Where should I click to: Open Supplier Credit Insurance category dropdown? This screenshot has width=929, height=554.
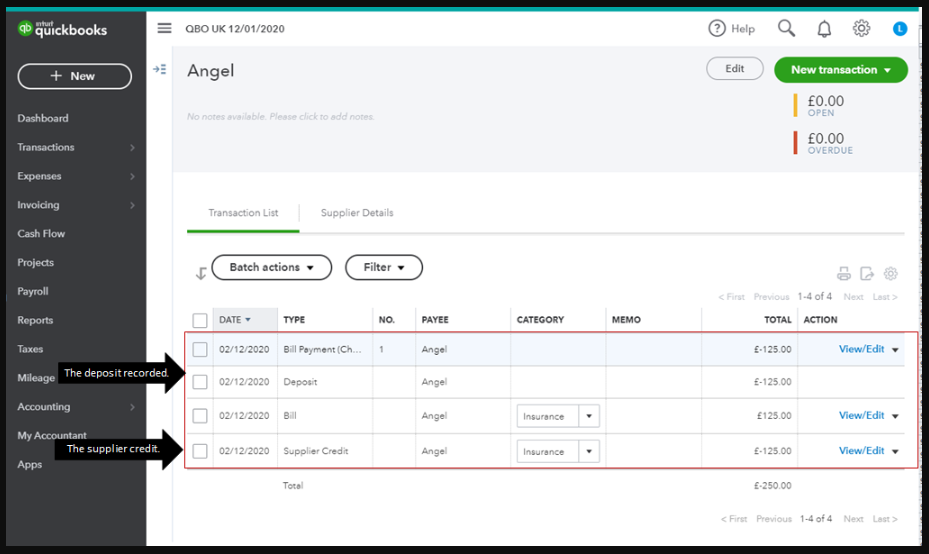click(589, 451)
